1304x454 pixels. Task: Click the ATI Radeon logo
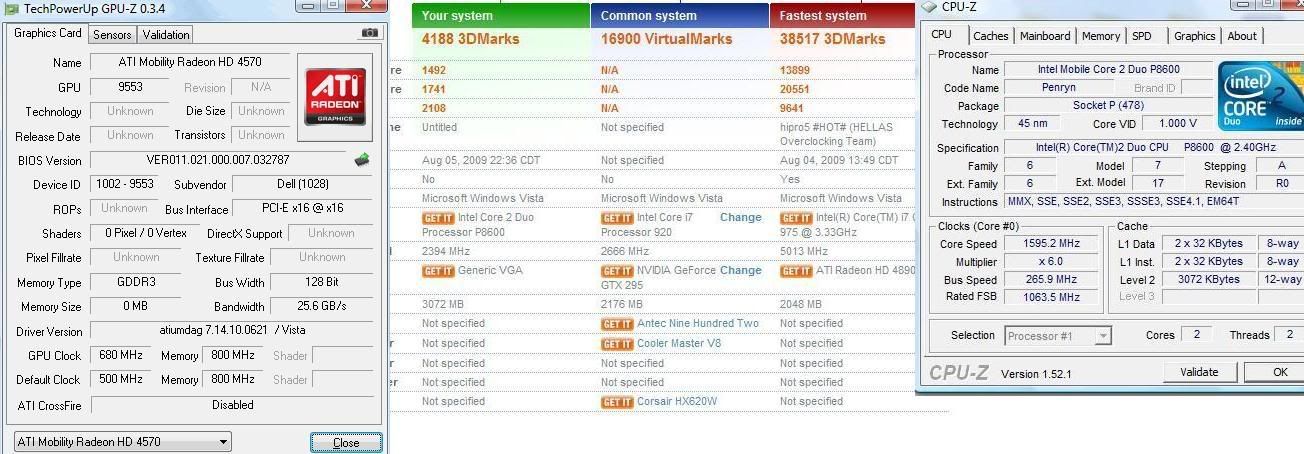(x=334, y=96)
